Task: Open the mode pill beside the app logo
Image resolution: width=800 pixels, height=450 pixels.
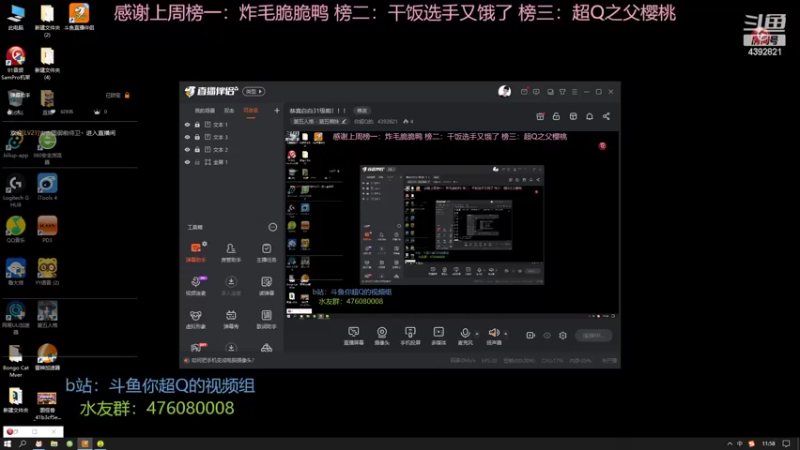Action: point(254,91)
